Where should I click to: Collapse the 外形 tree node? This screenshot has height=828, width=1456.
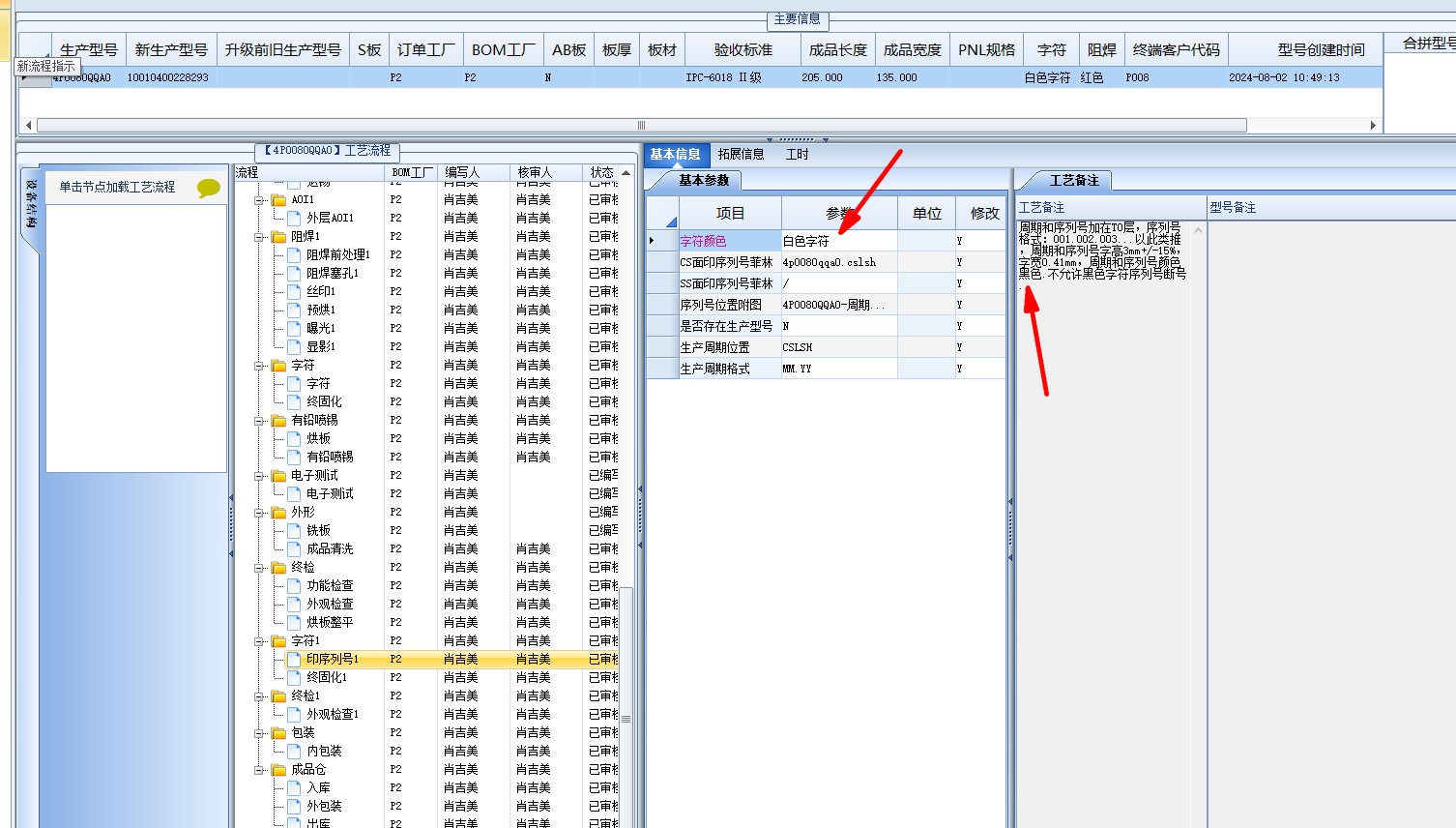[259, 513]
